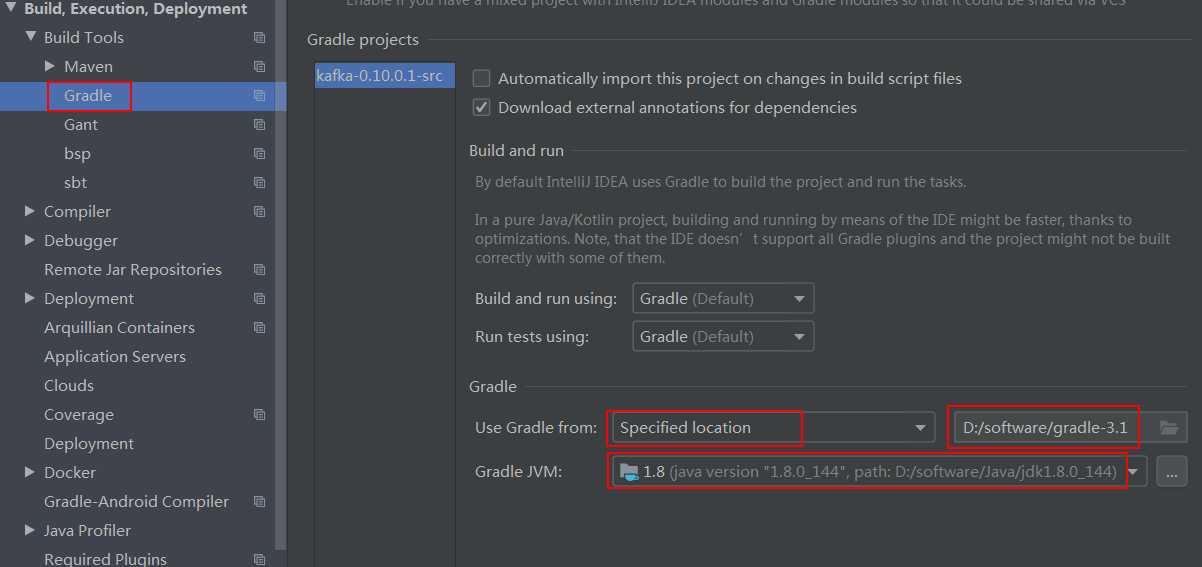Uncheck Download external annotations for dependencies
The height and width of the screenshot is (567, 1202).
click(482, 107)
